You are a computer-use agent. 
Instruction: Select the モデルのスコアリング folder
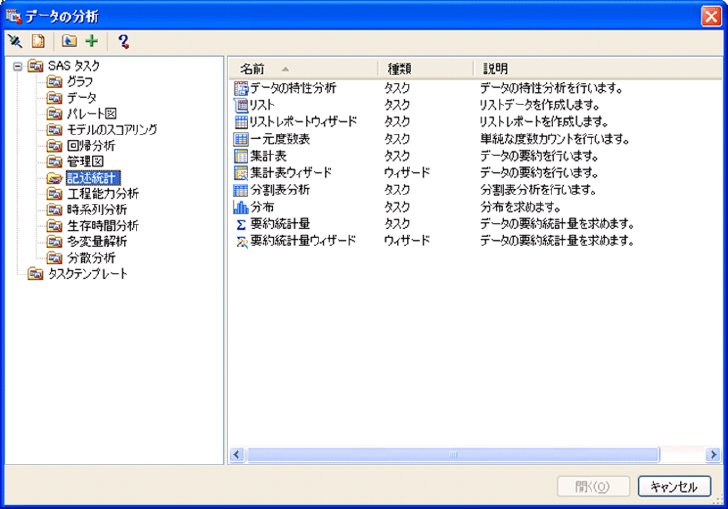(112, 130)
